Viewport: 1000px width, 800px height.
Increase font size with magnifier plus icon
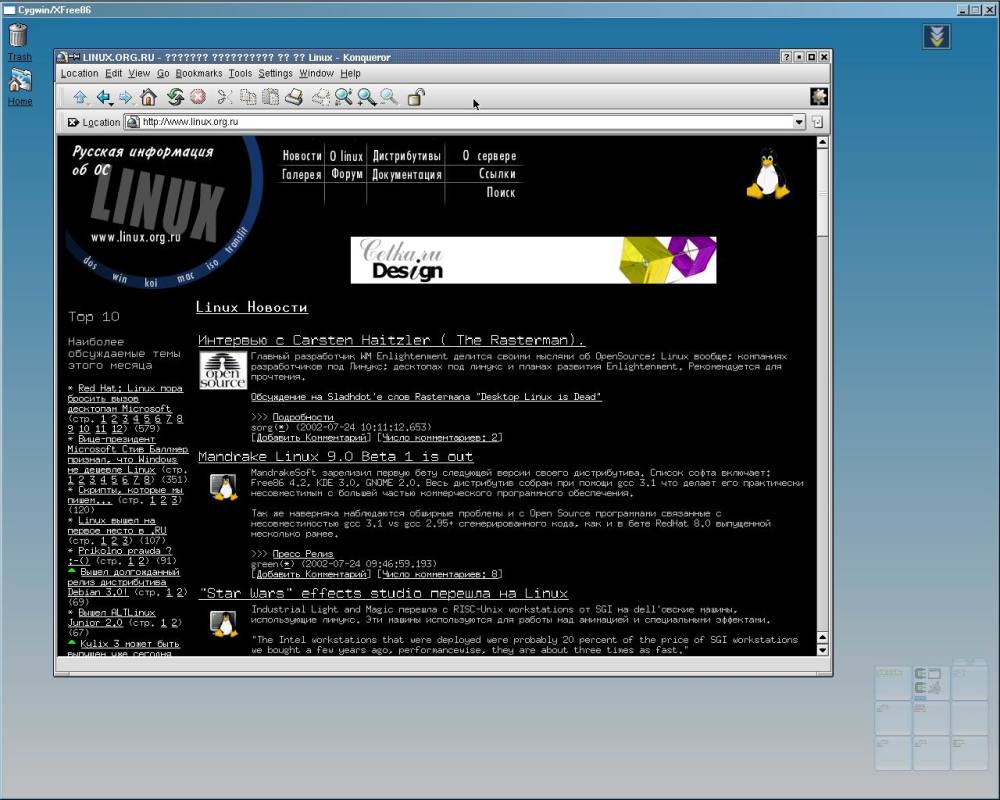366,97
